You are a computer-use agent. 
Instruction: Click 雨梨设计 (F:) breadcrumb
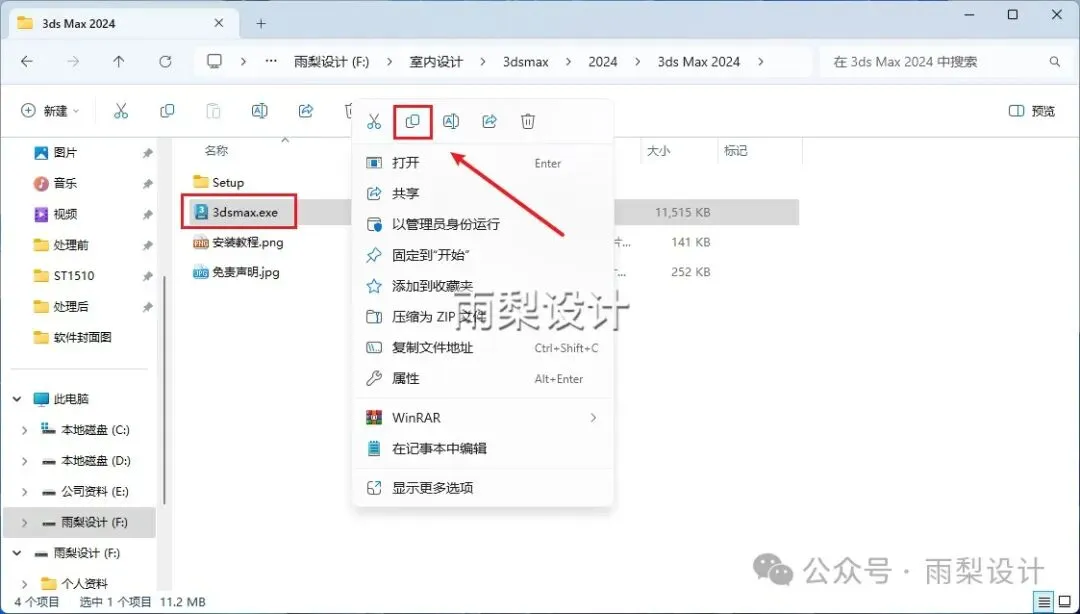pos(331,61)
